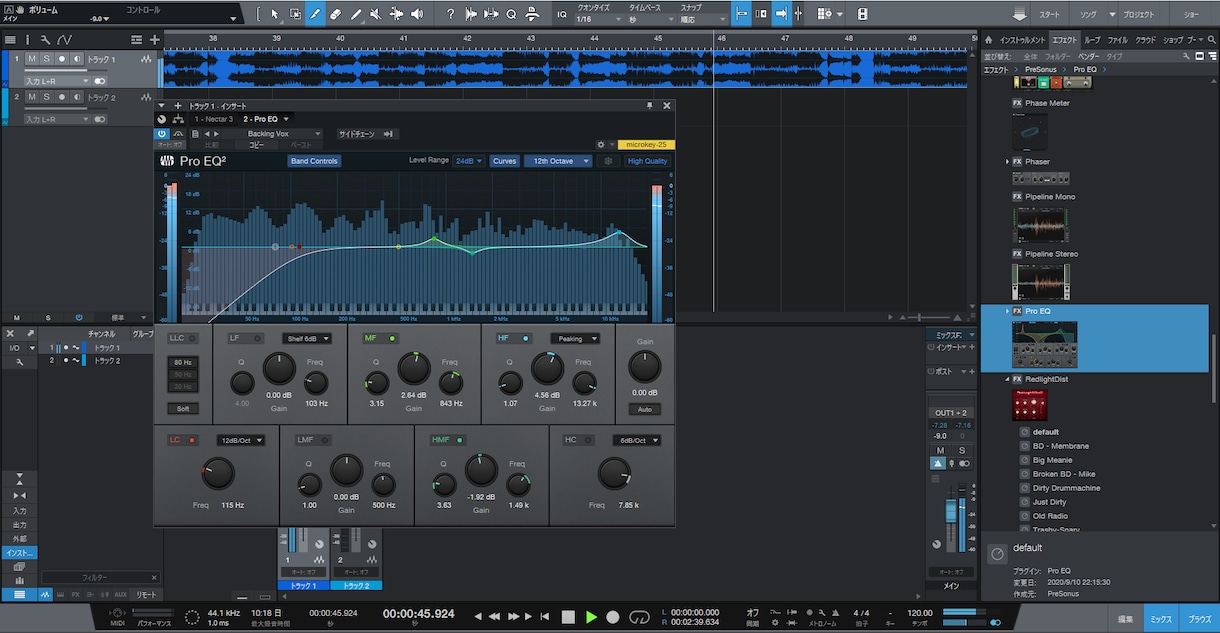
Task: Open the LC 12dB/Oct slope dropdown
Action: pos(241,440)
